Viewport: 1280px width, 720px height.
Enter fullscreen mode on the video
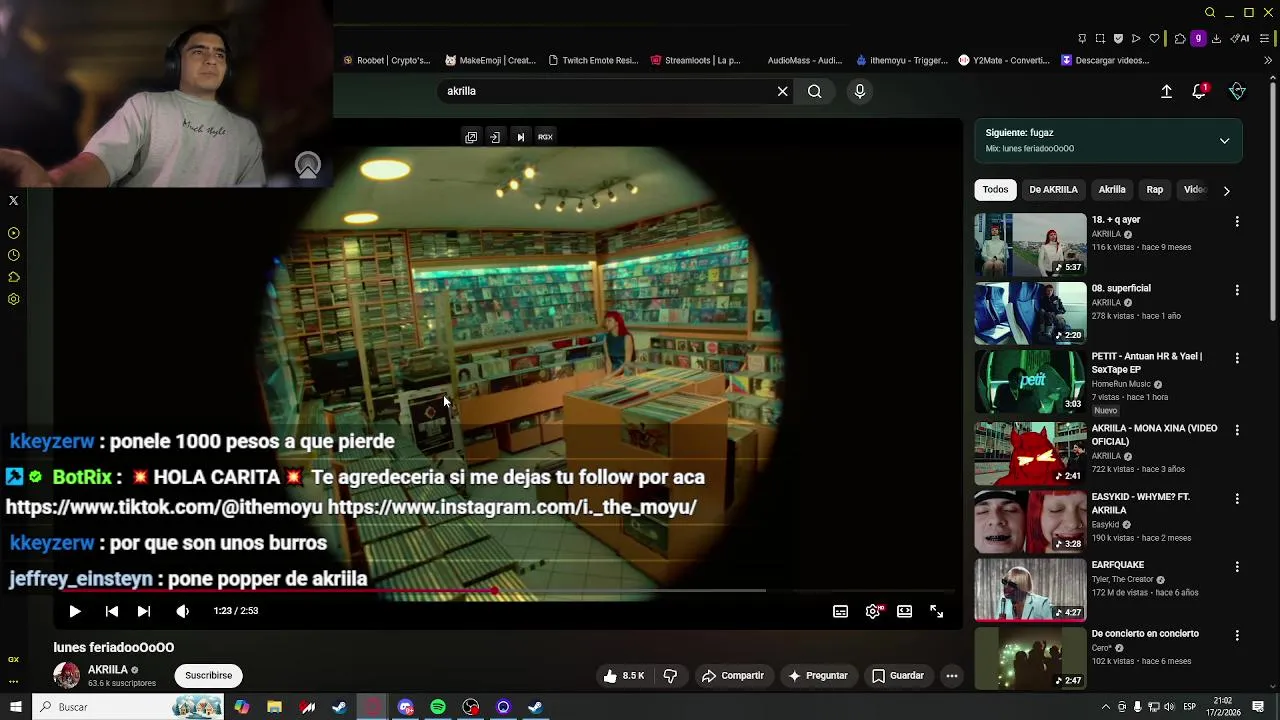pyautogui.click(x=937, y=611)
